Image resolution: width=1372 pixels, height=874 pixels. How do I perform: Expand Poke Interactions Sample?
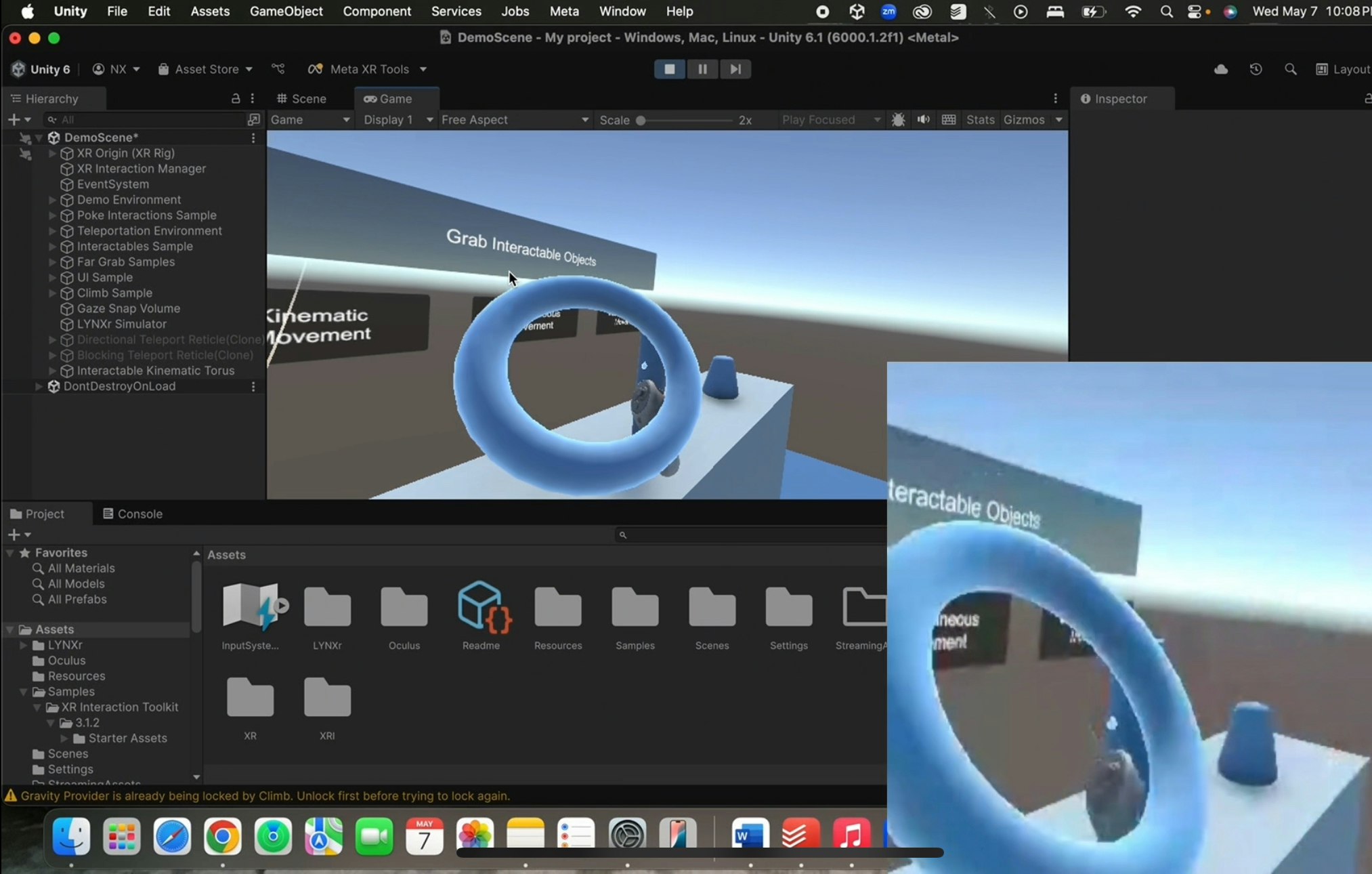point(52,215)
